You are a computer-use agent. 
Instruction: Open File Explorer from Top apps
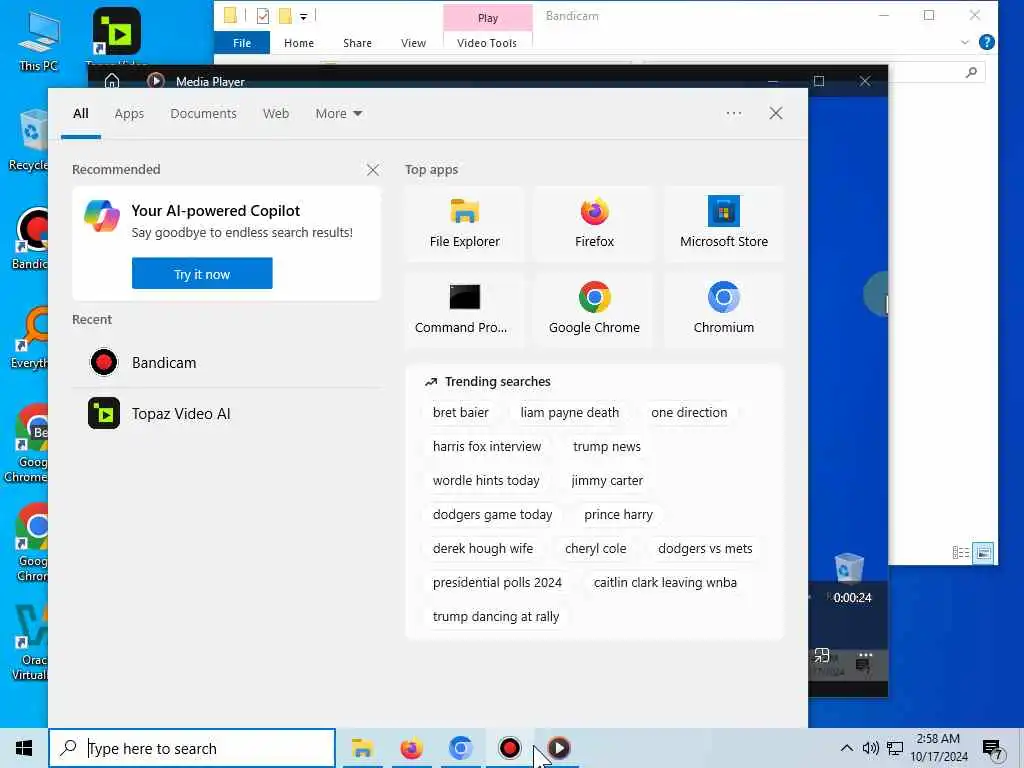pos(464,223)
